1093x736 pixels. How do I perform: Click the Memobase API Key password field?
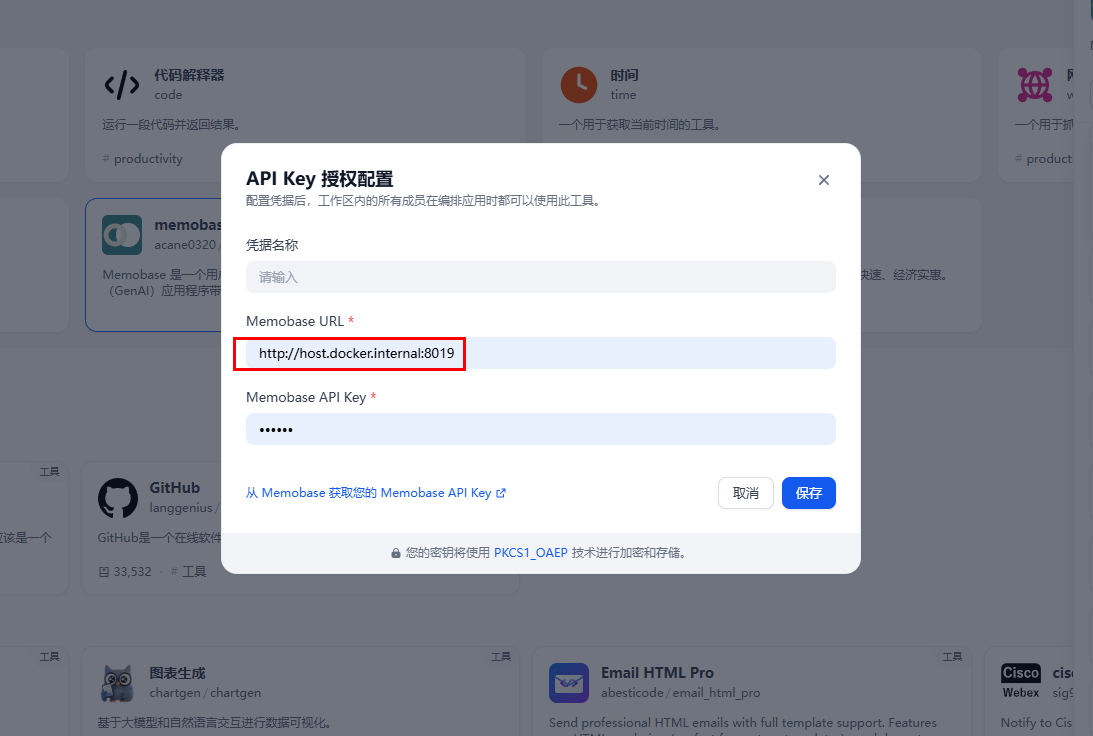[540, 429]
